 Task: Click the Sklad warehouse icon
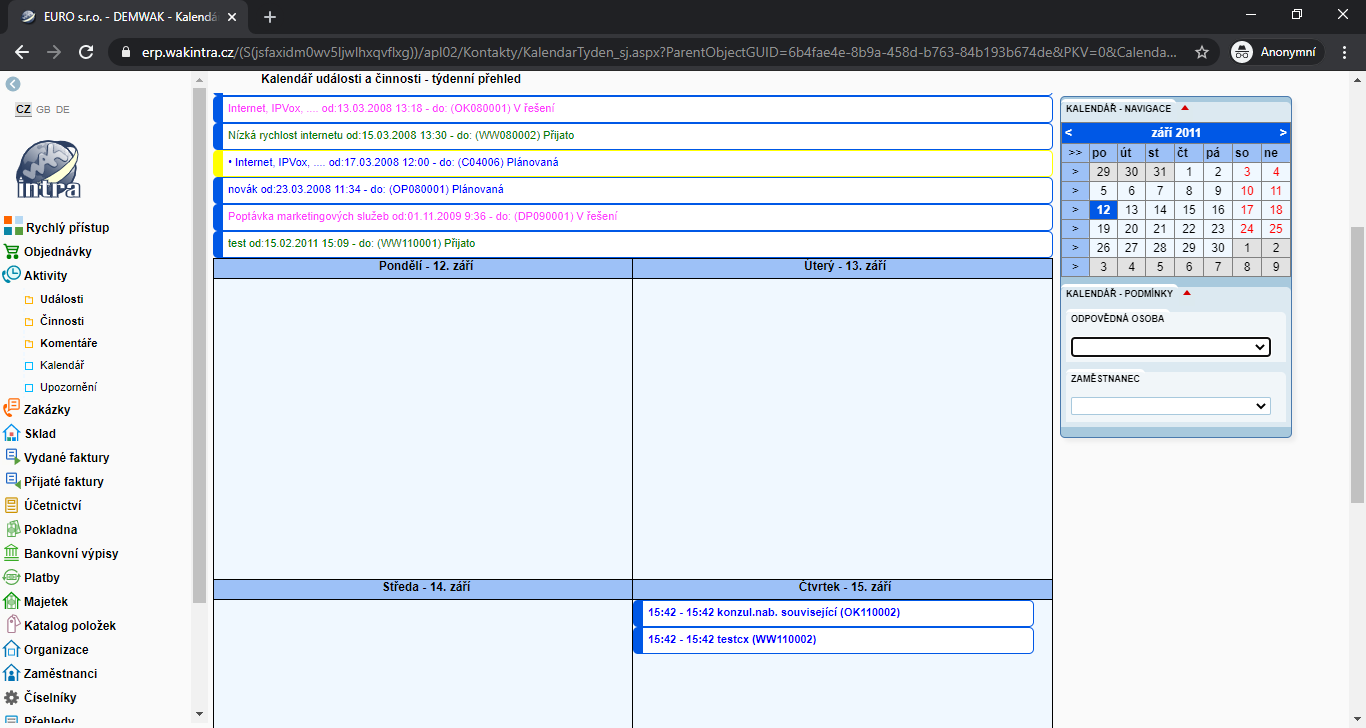[x=12, y=433]
